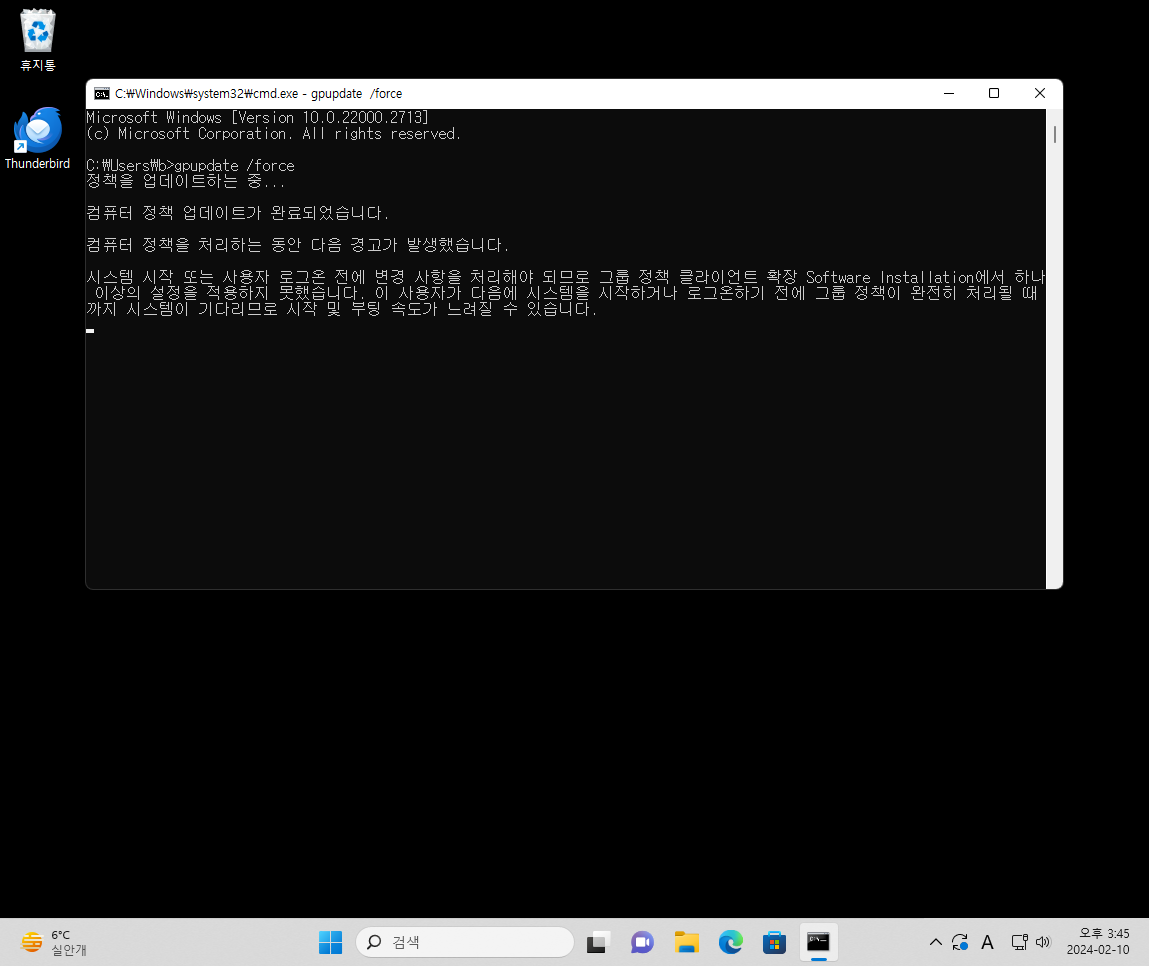The height and width of the screenshot is (966, 1149).
Task: Click the 'Microsoft Windows [Version 10.0.22000.2713]' line
Action: [257, 117]
